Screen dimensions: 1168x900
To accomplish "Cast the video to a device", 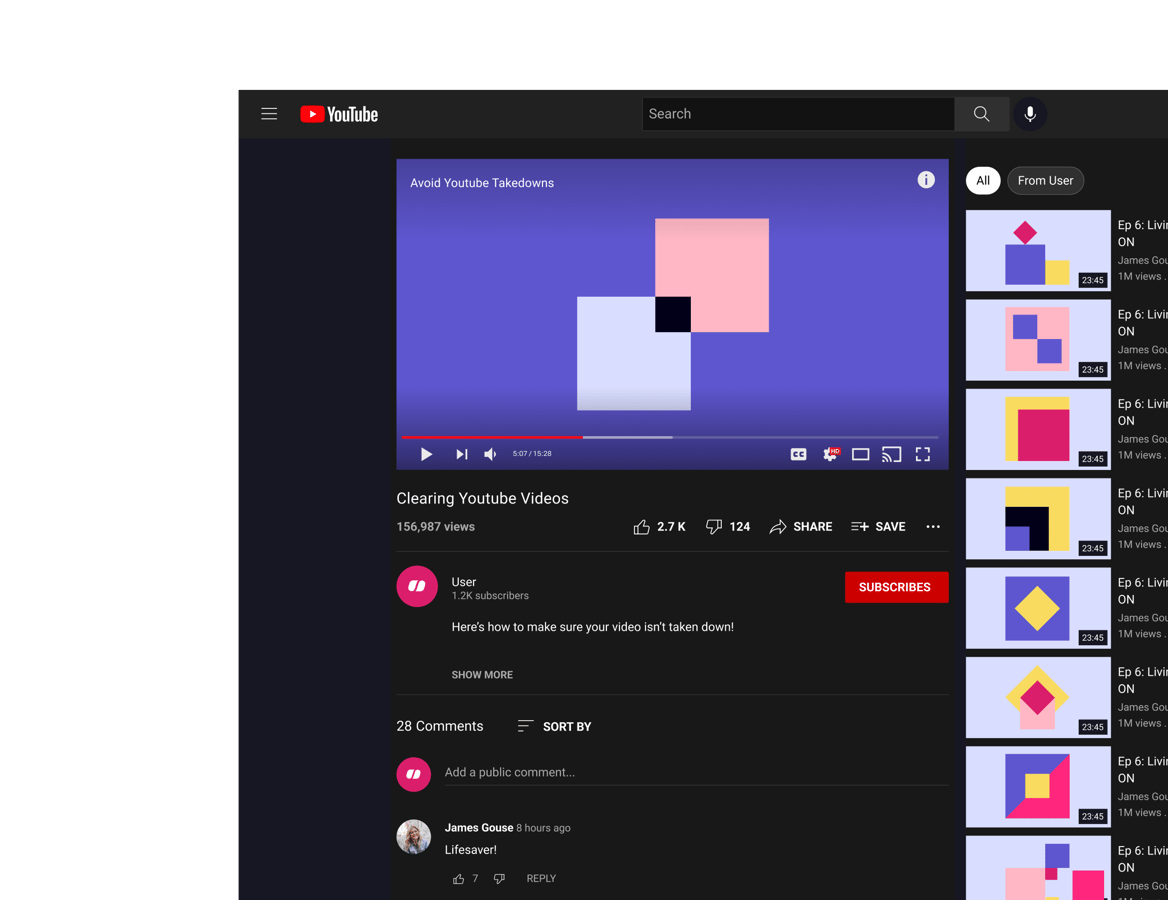I will click(891, 454).
